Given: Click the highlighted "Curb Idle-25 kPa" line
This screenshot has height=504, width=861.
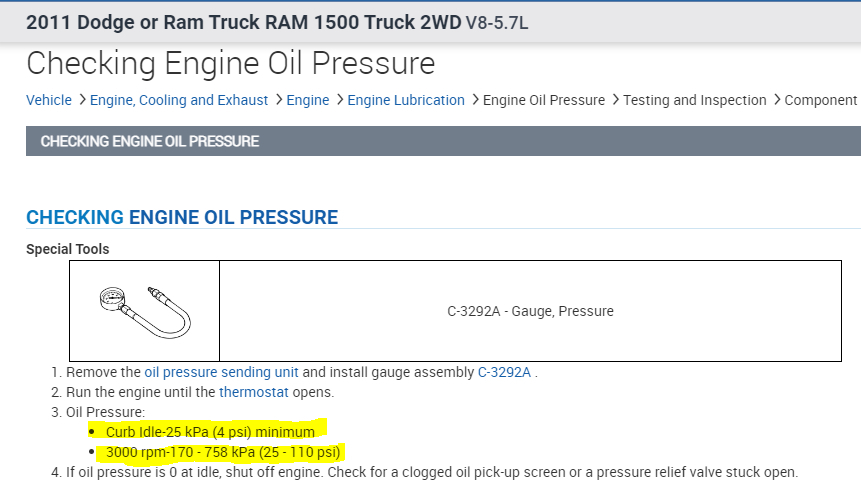Looking at the screenshot, I should (x=210, y=432).
